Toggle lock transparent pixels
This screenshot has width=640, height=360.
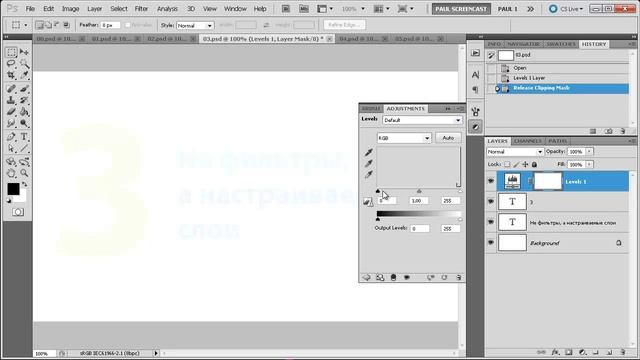507,164
